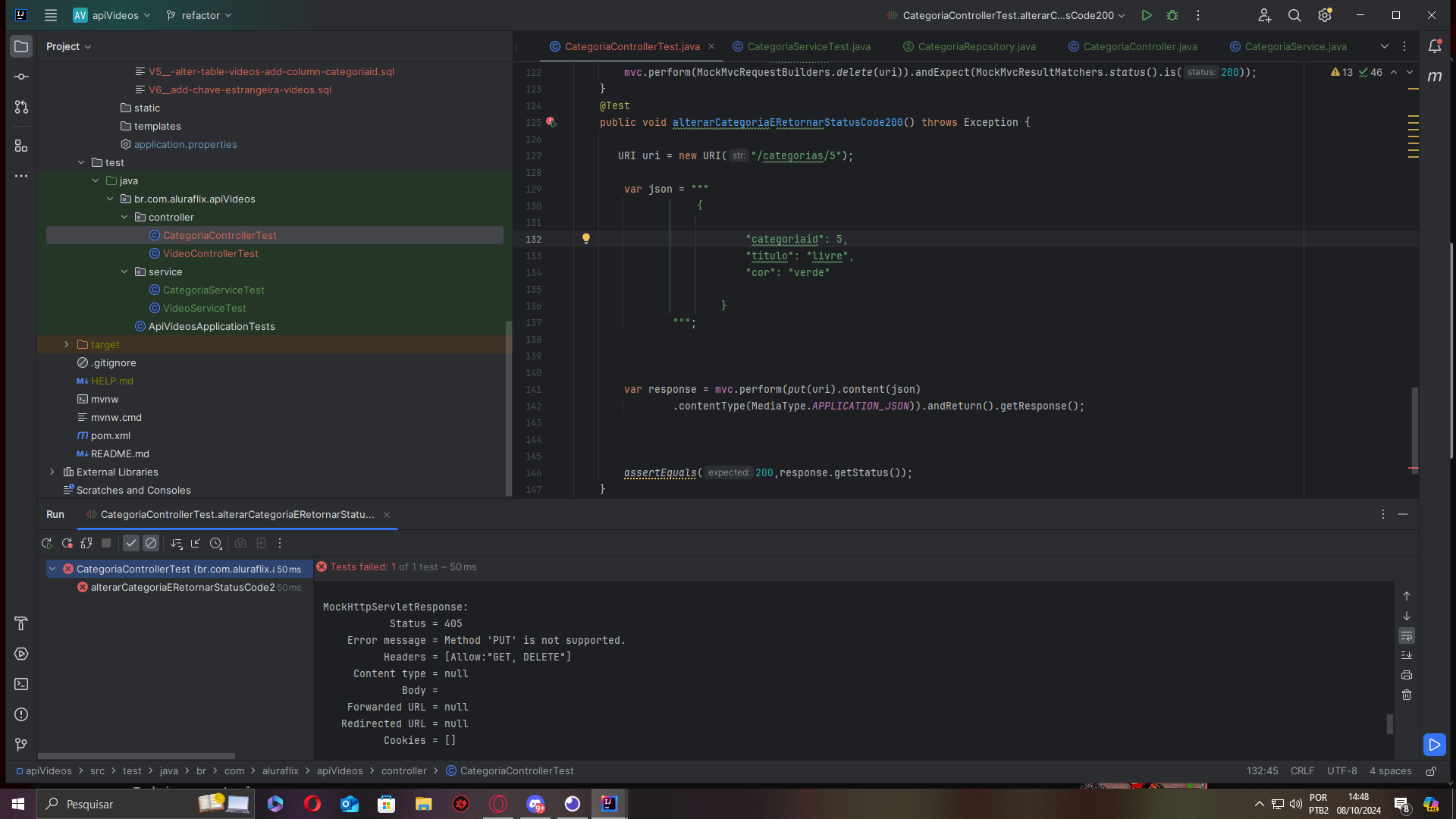
Task: Toggle soft-wrap in the console
Action: [x=1407, y=635]
